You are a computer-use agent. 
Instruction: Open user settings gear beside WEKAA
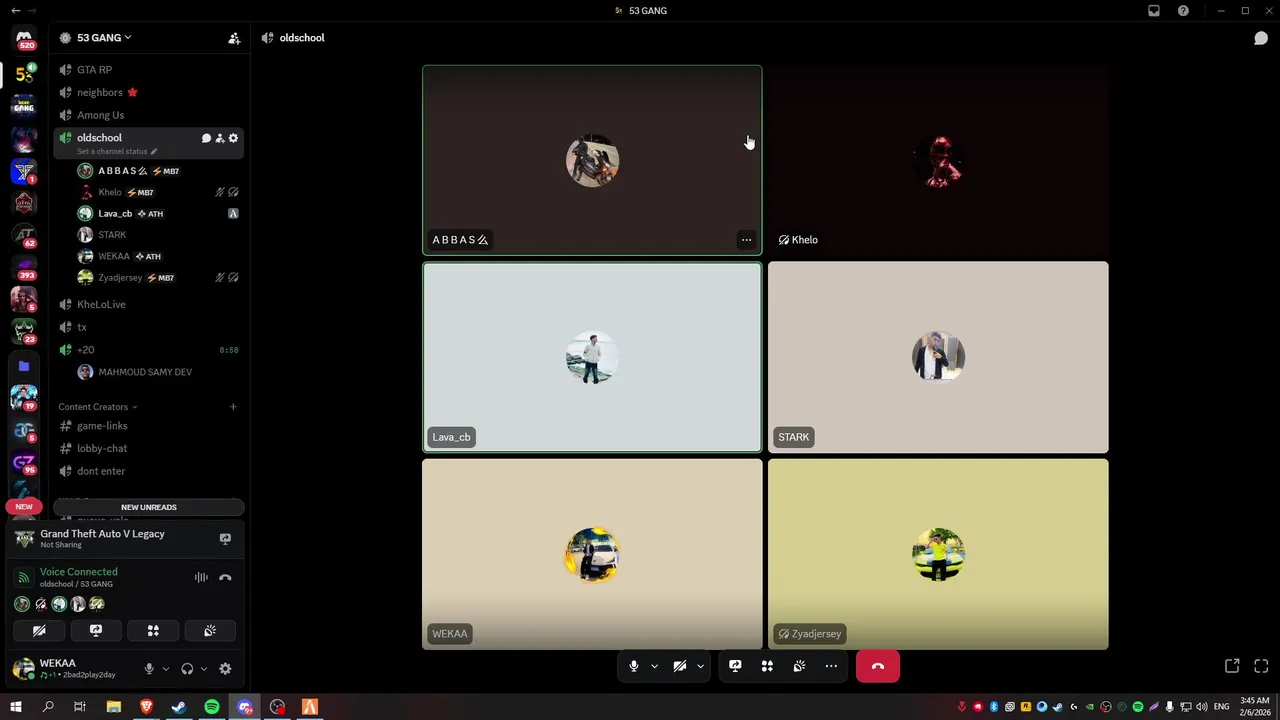pos(225,669)
